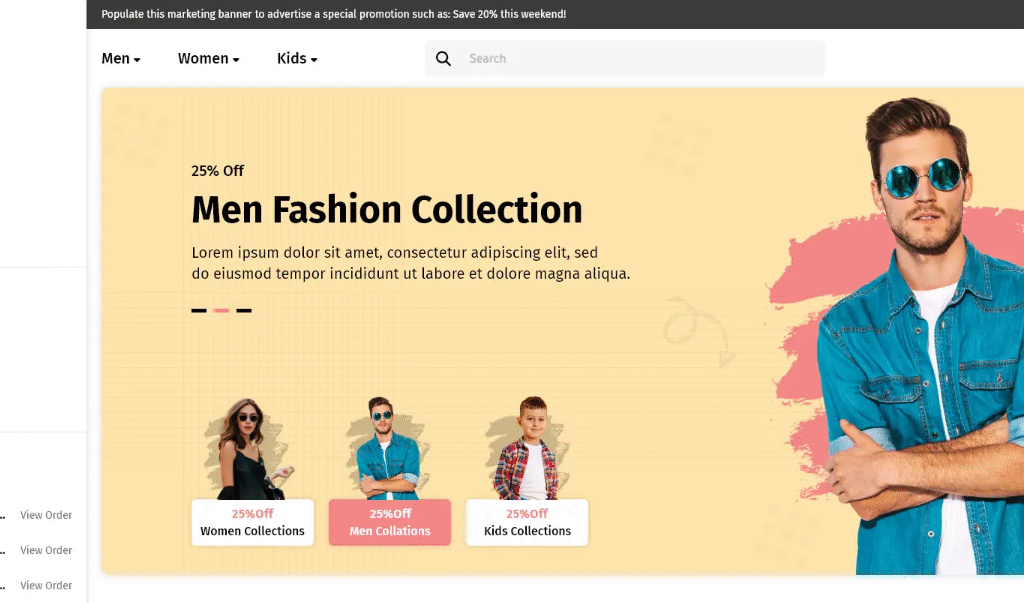Open the second View Order link
This screenshot has height=603, width=1024.
tap(46, 551)
